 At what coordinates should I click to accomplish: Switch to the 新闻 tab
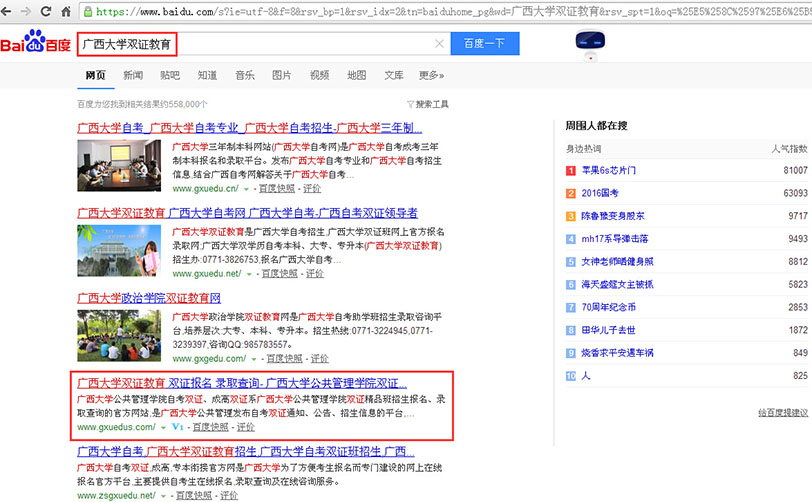click(x=133, y=76)
